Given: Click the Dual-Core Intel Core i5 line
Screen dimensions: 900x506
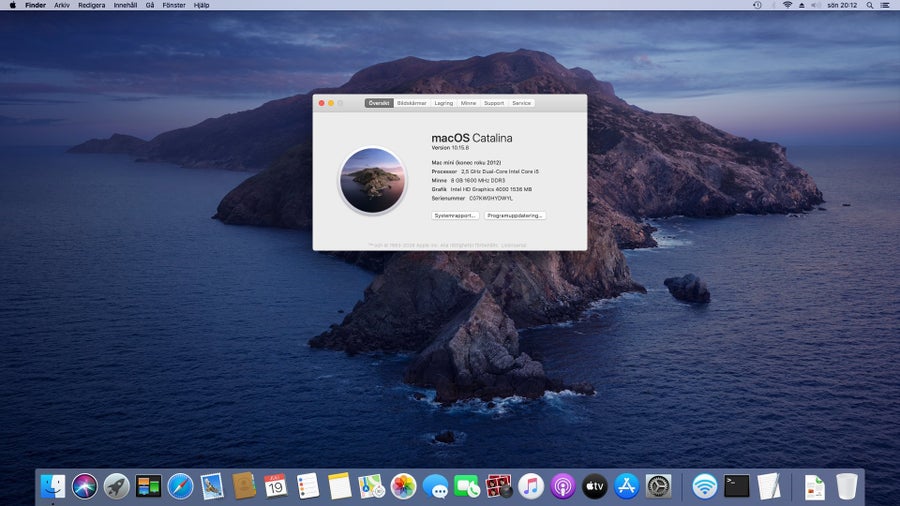Looking at the screenshot, I should [485, 172].
